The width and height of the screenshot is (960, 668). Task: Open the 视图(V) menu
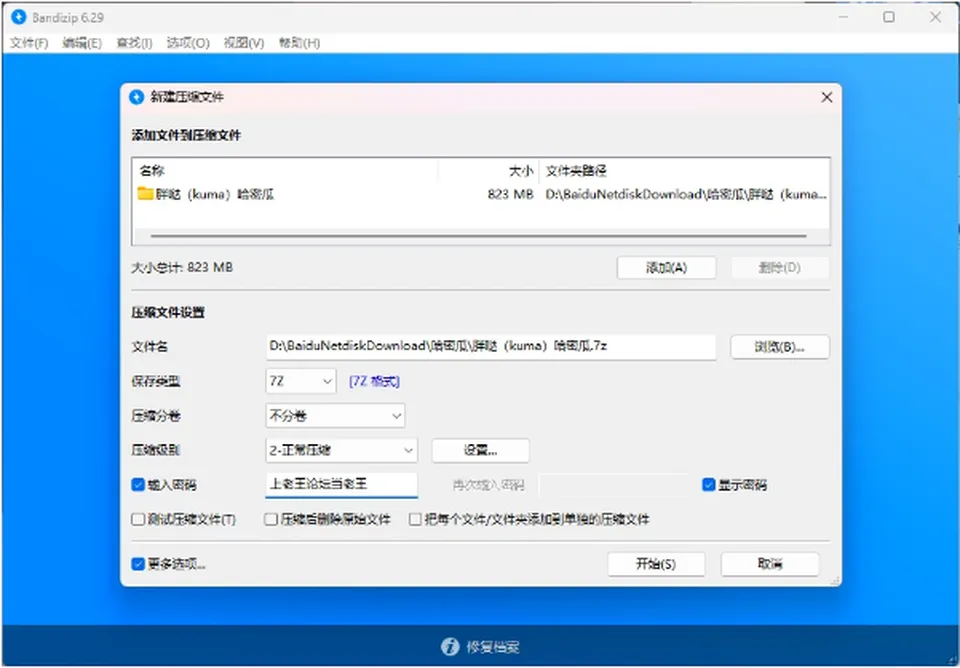pos(244,43)
